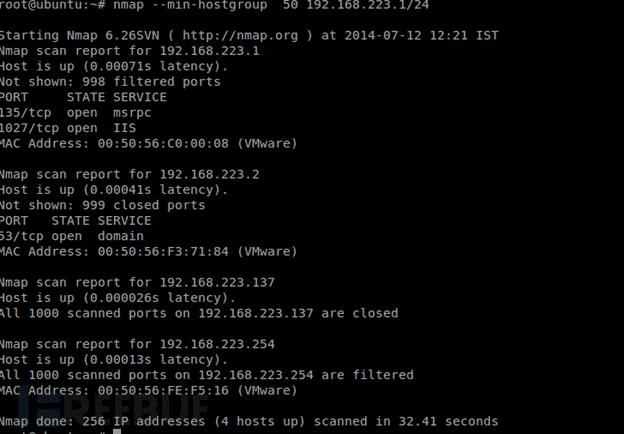
Task: Click the line saying all ports are filtered
Action: [x=206, y=375]
